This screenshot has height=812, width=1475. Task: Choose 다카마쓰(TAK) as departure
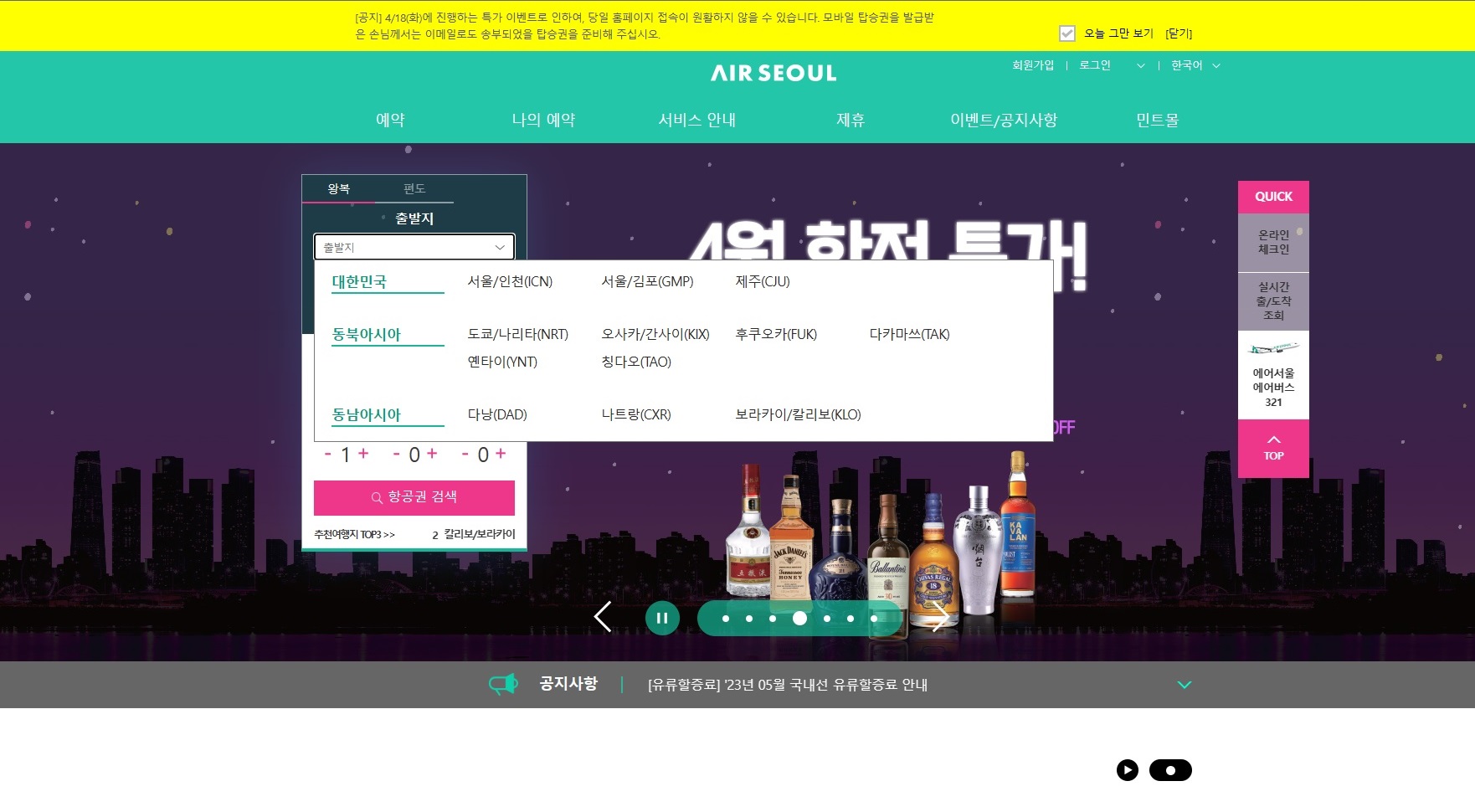click(x=910, y=335)
